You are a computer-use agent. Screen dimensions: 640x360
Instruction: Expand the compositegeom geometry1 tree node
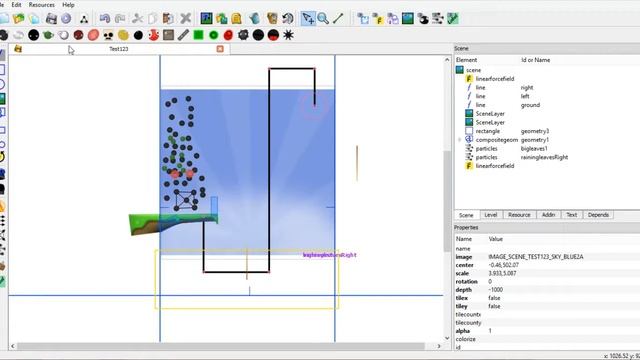460,140
